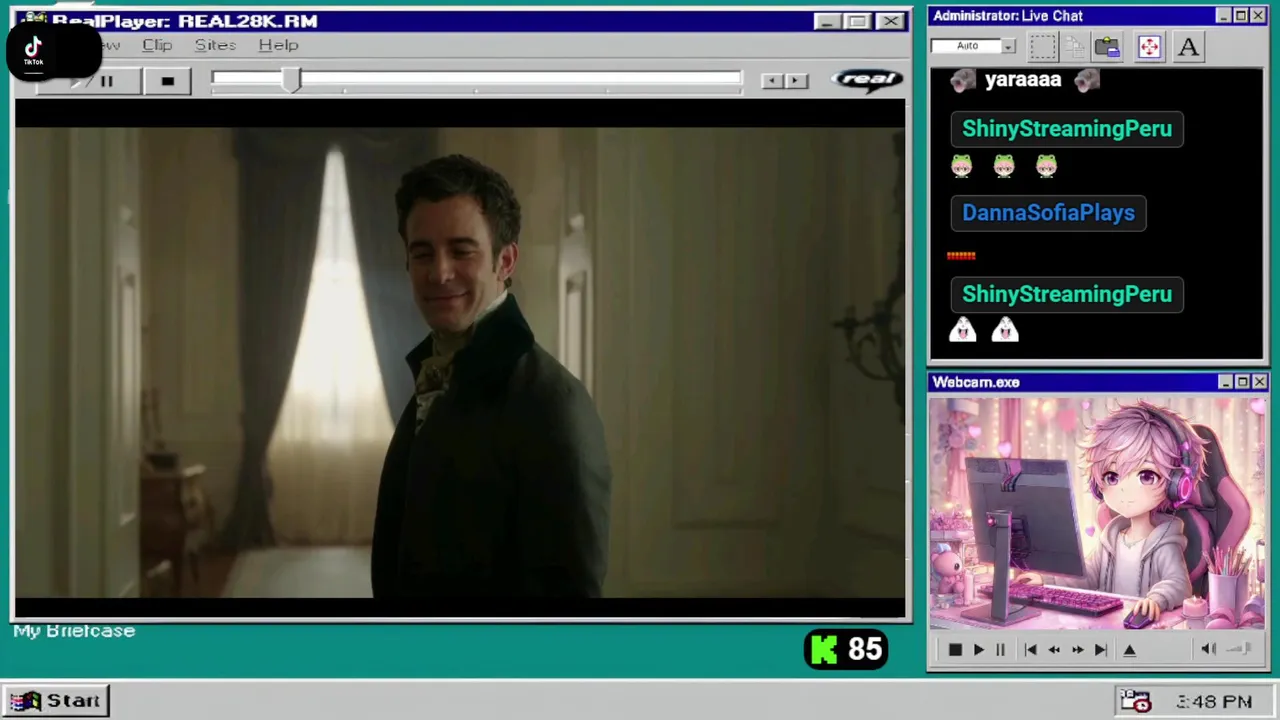
Task: Step forward with RealPlayer right arrow
Action: pos(795,81)
